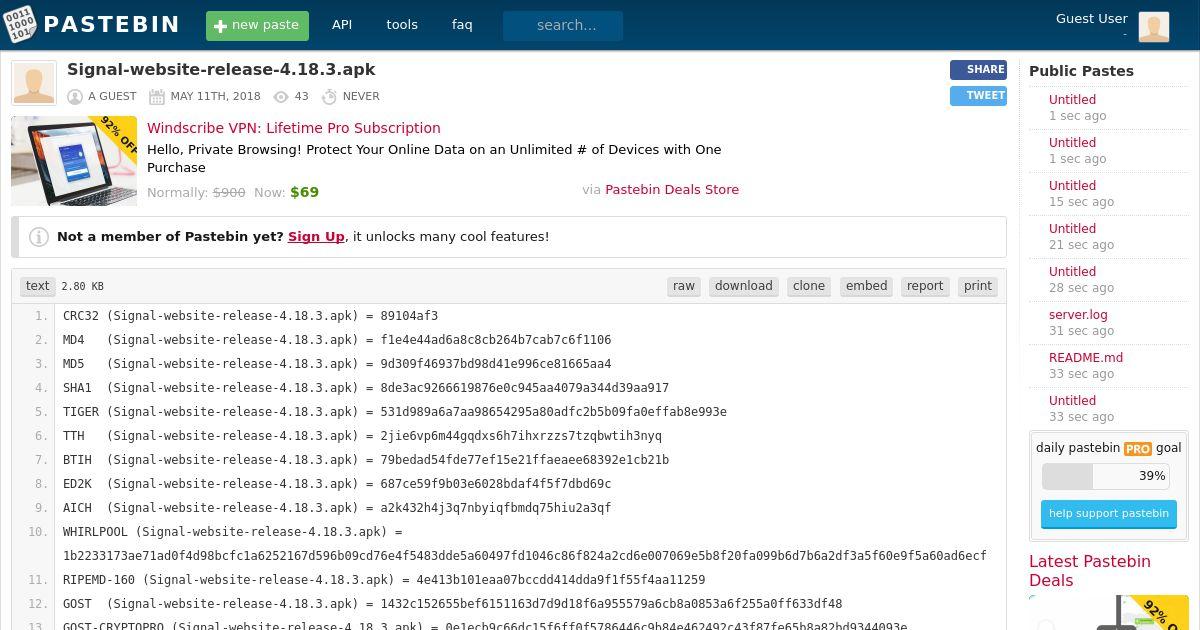The image size is (1200, 630).
Task: Click the search input field
Action: 563,26
